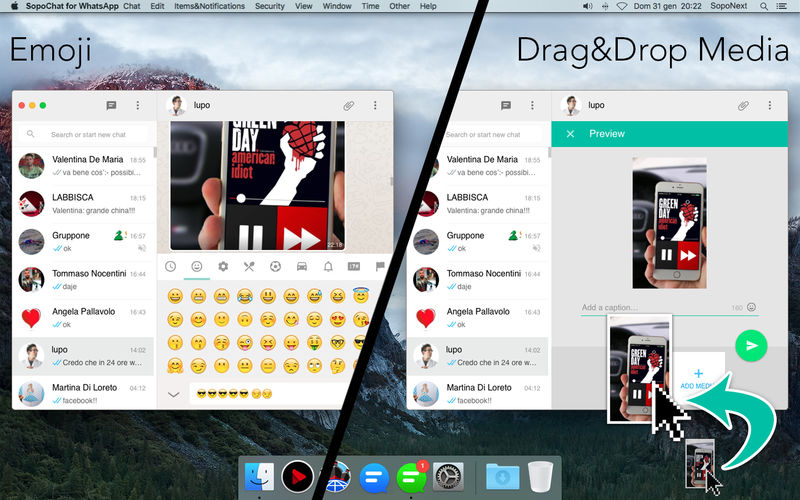Open the travel car emoji category
The width and height of the screenshot is (800, 500).
pos(302,266)
